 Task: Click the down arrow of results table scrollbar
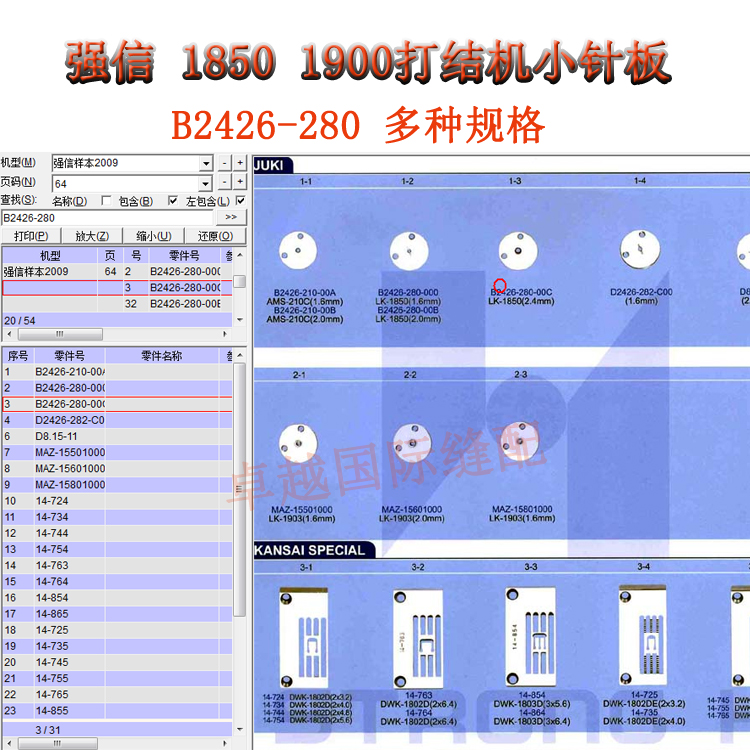(240, 320)
